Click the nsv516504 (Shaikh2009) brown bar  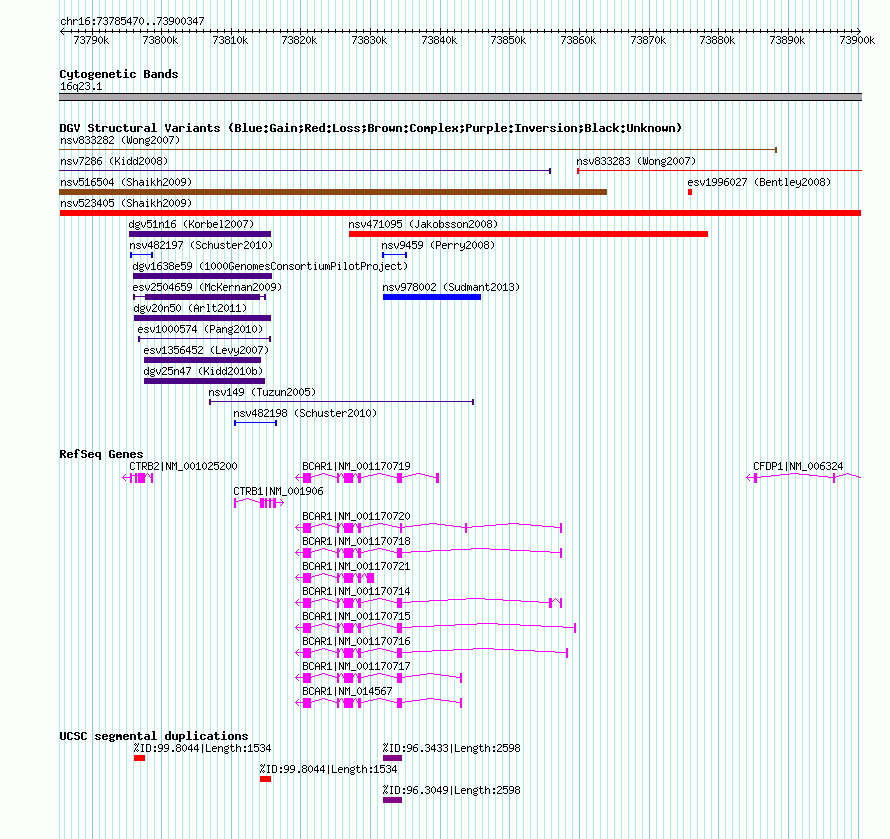click(333, 192)
